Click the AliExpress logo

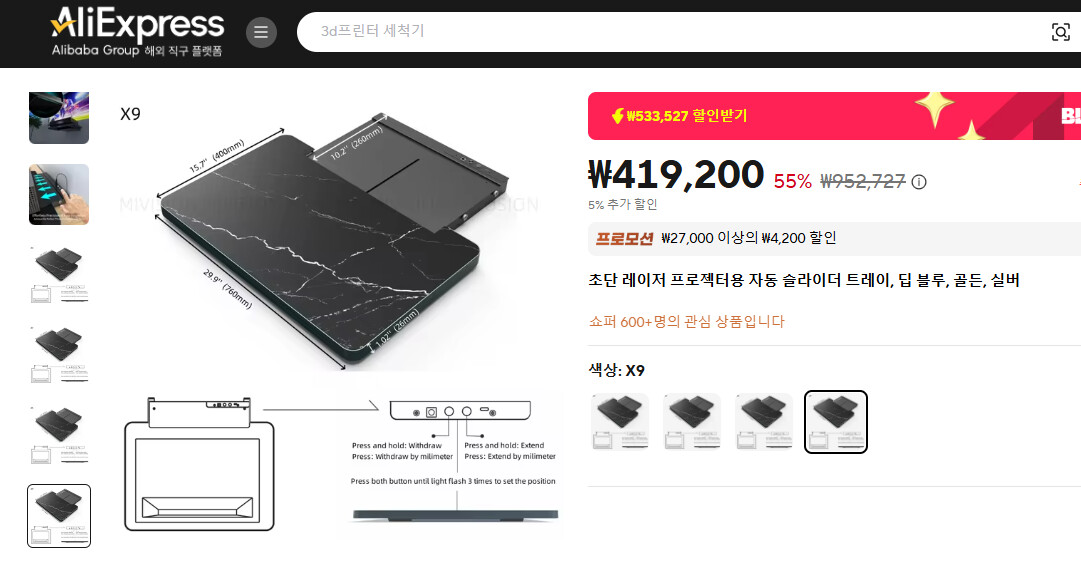coord(137,32)
